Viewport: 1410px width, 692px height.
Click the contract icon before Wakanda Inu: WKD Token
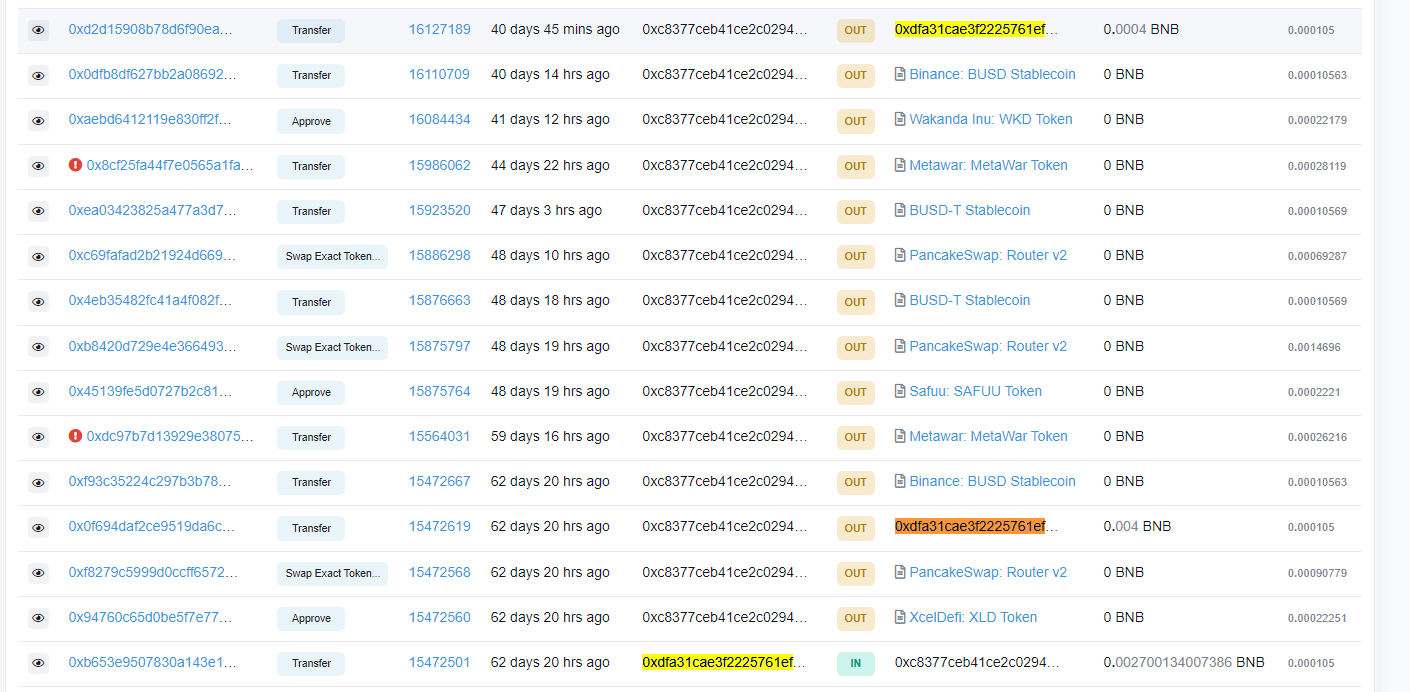[x=900, y=119]
